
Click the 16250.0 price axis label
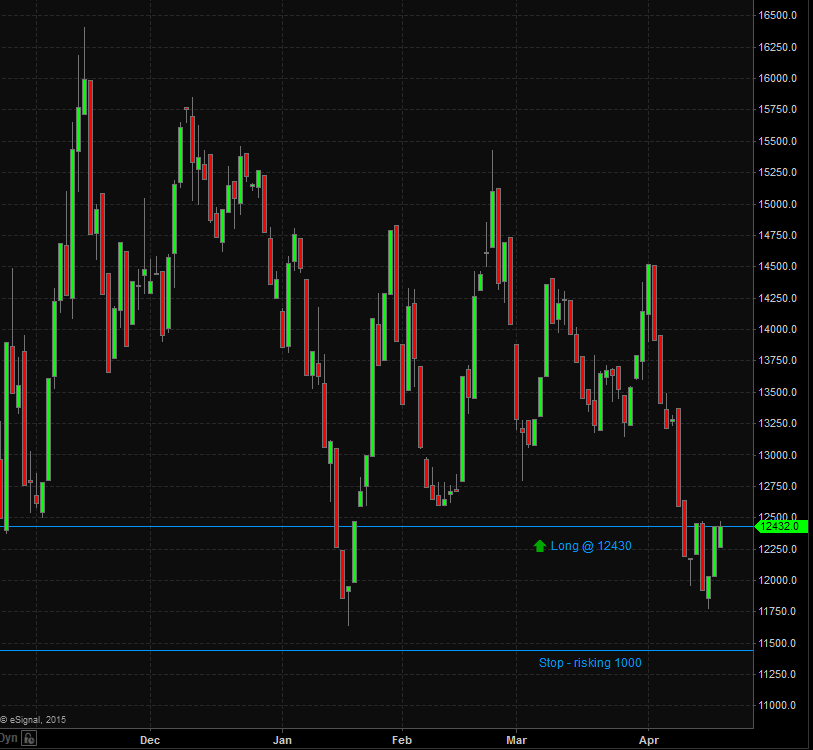click(777, 47)
